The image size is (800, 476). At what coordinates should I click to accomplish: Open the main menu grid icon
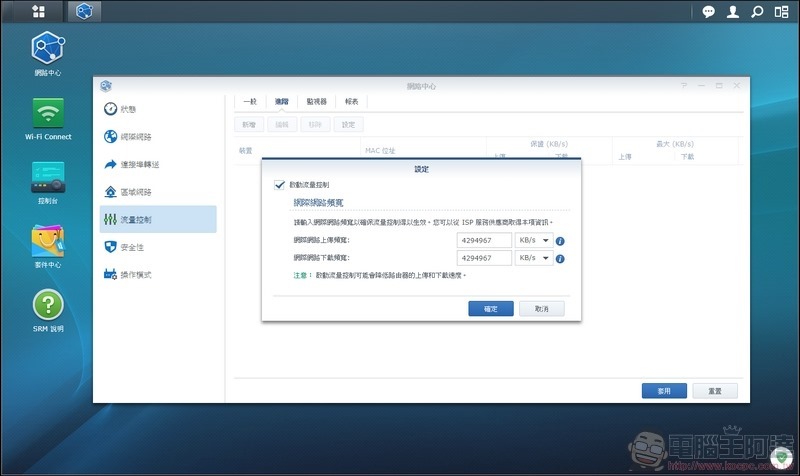point(38,11)
